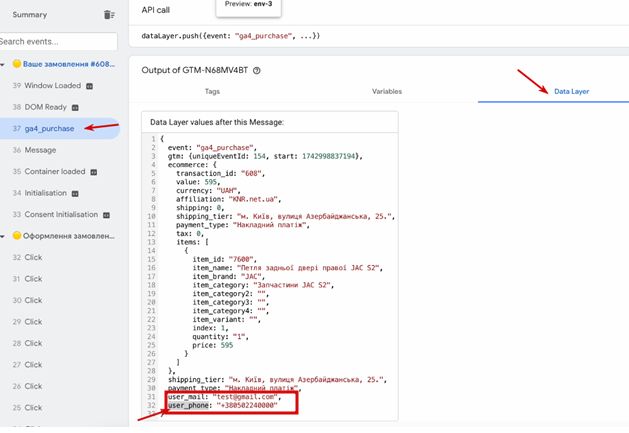This screenshot has height=433, width=629.
Task: Click the Preview: env-3 label
Action: (x=248, y=4)
